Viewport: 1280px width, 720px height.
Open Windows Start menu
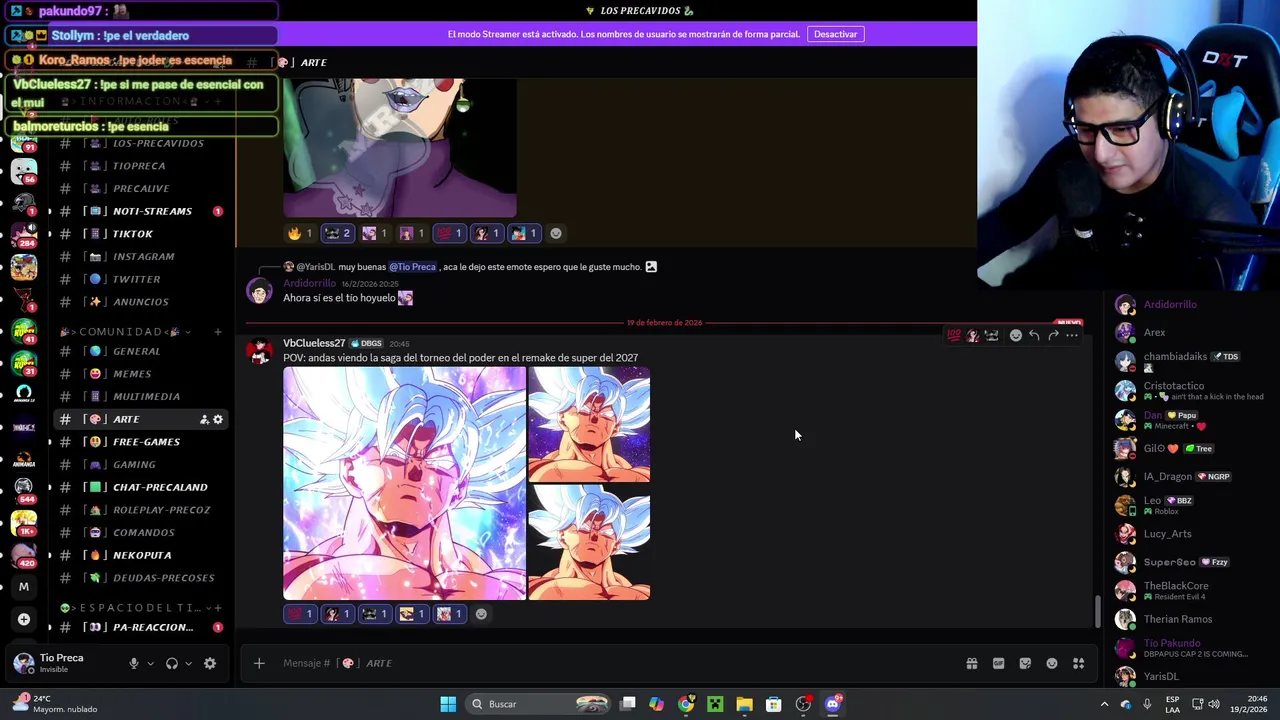pos(448,704)
